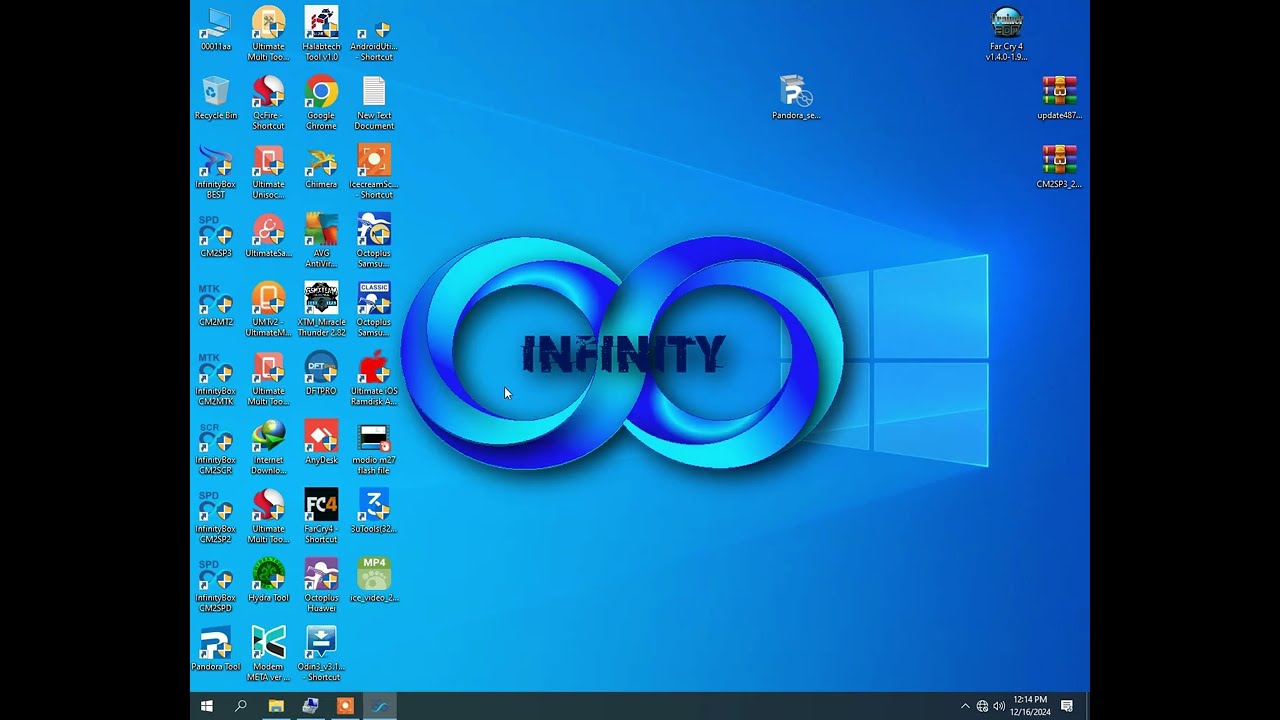Select the New Text Document file
The width and height of the screenshot is (1280, 720).
[374, 102]
